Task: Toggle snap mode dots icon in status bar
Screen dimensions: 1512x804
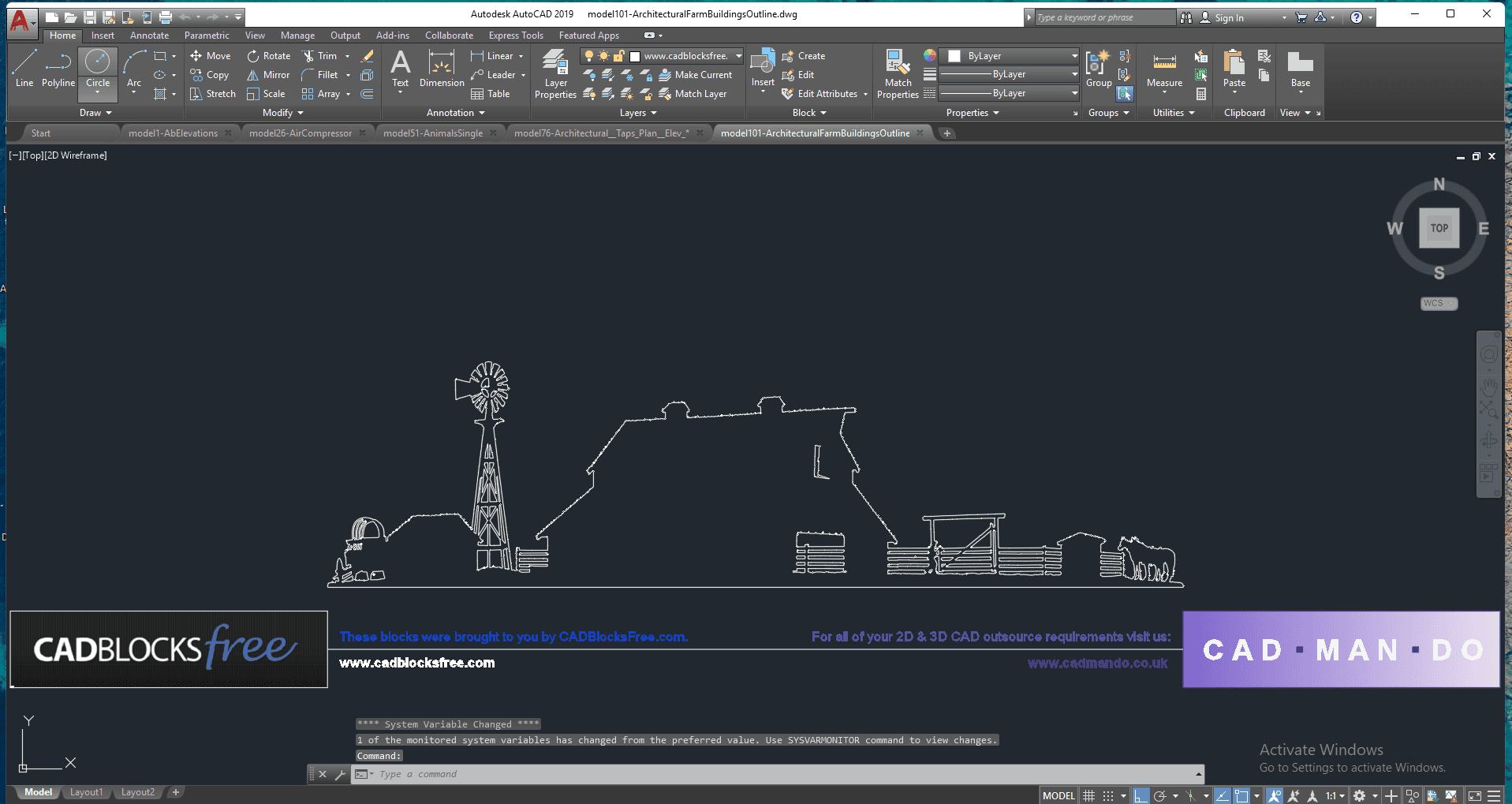Action: 1108,795
